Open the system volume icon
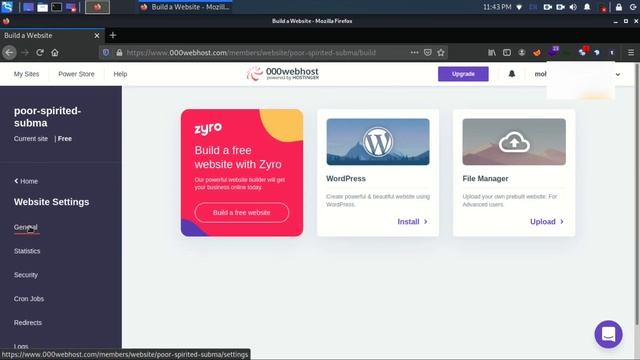Viewport: 640px width, 360px height. point(573,7)
